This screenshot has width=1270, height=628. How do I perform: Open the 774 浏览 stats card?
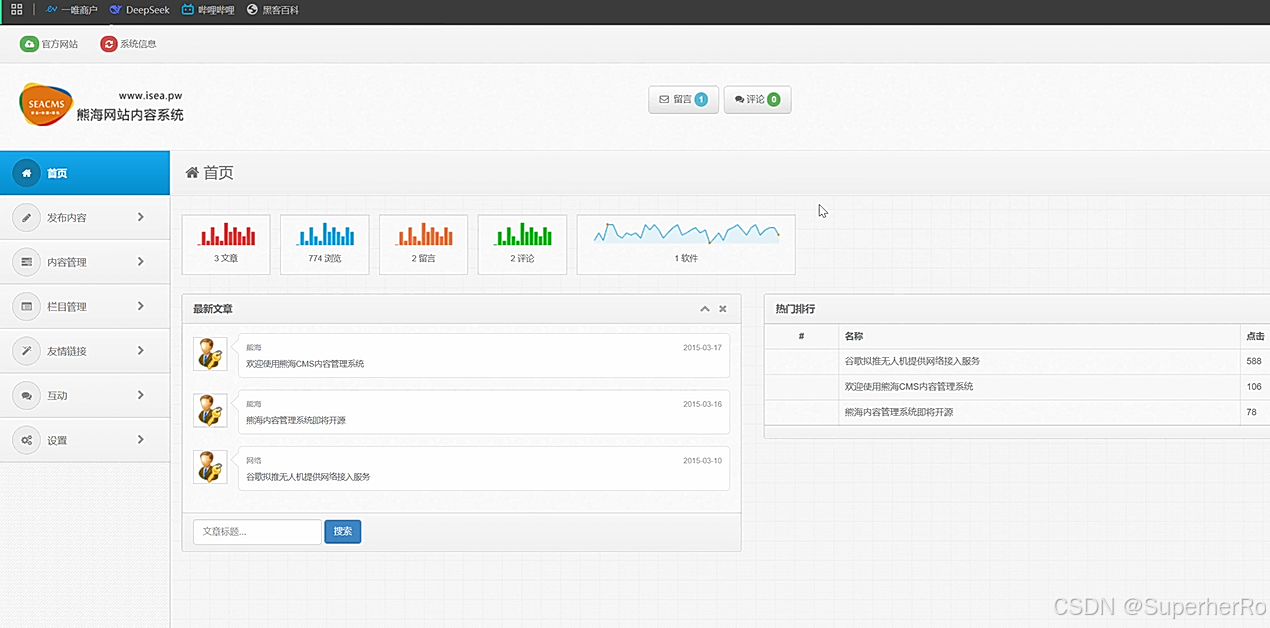click(x=325, y=244)
